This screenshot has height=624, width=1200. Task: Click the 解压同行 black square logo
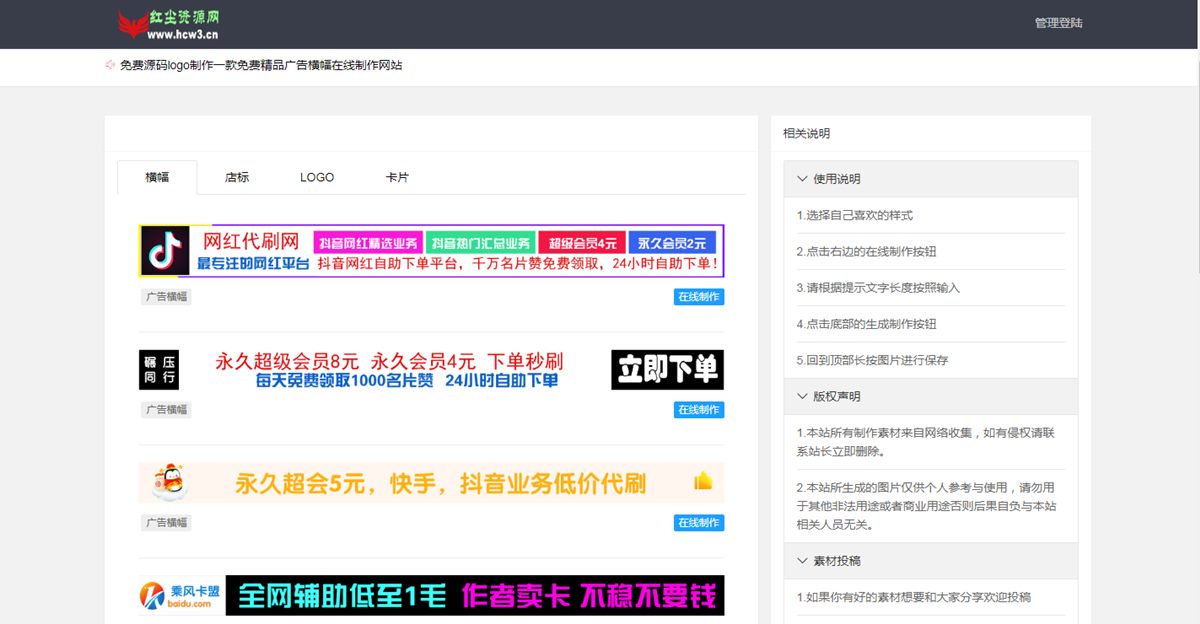coord(158,370)
